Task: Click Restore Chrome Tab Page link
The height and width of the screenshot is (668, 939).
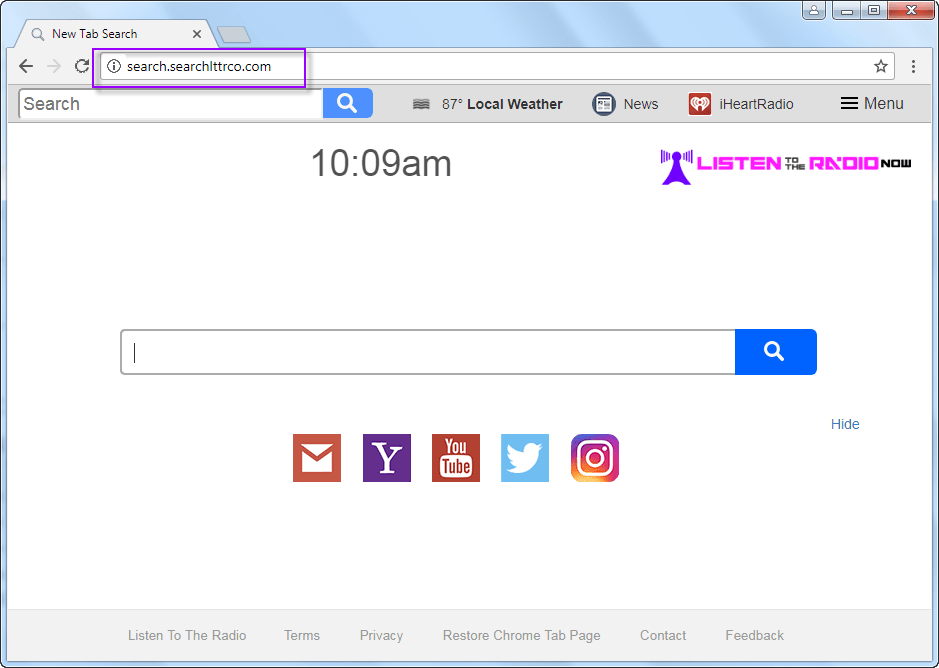Action: click(x=522, y=636)
